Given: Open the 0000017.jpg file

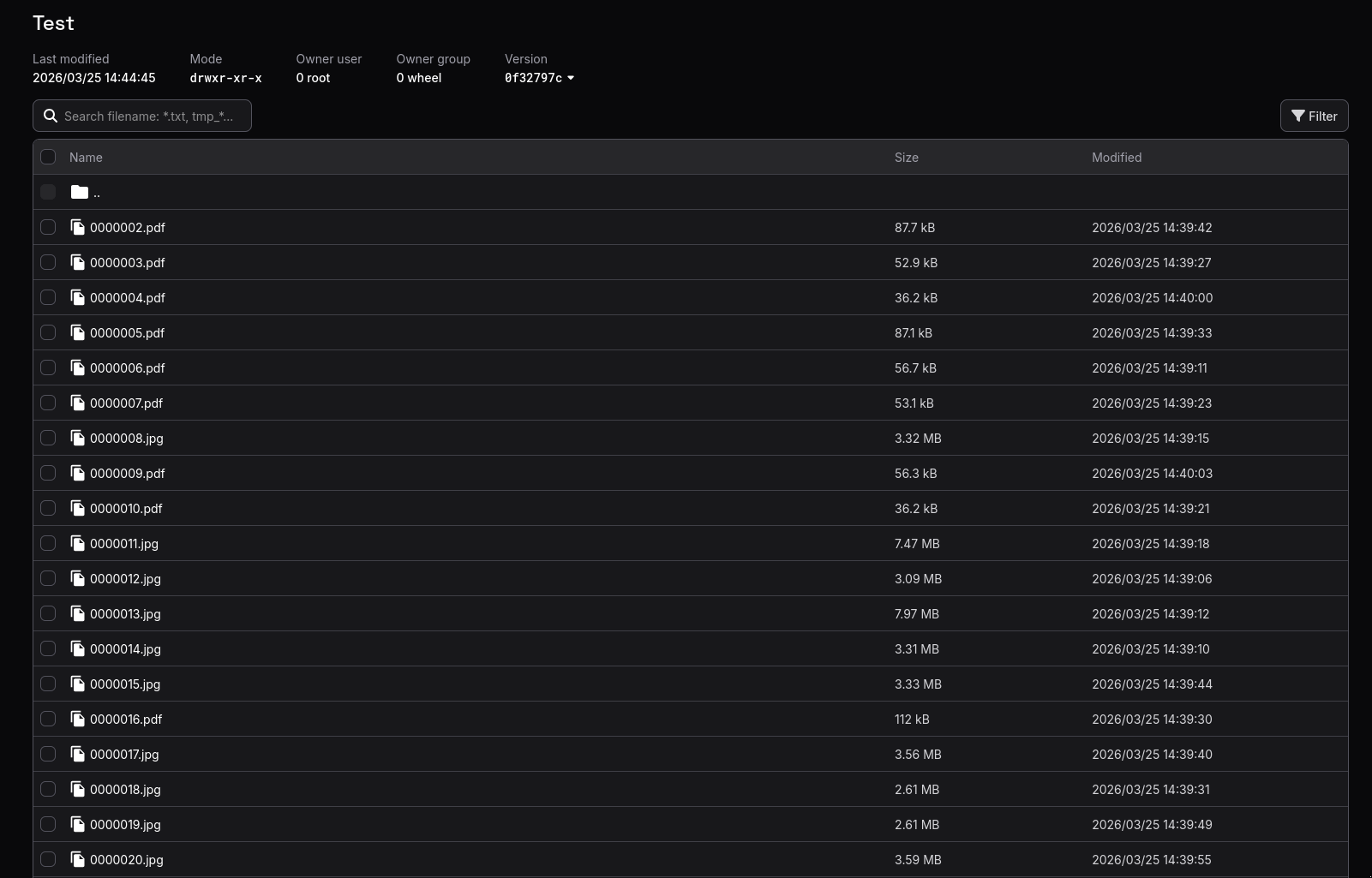Looking at the screenshot, I should pyautogui.click(x=124, y=754).
